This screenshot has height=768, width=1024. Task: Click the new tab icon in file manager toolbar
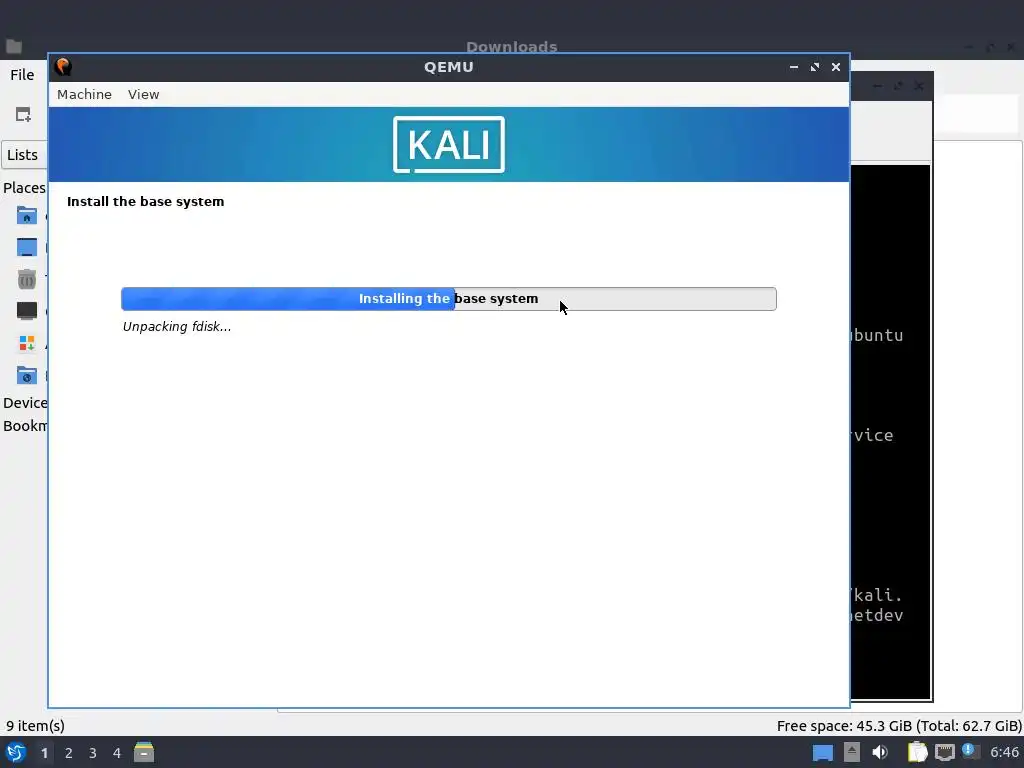[24, 114]
